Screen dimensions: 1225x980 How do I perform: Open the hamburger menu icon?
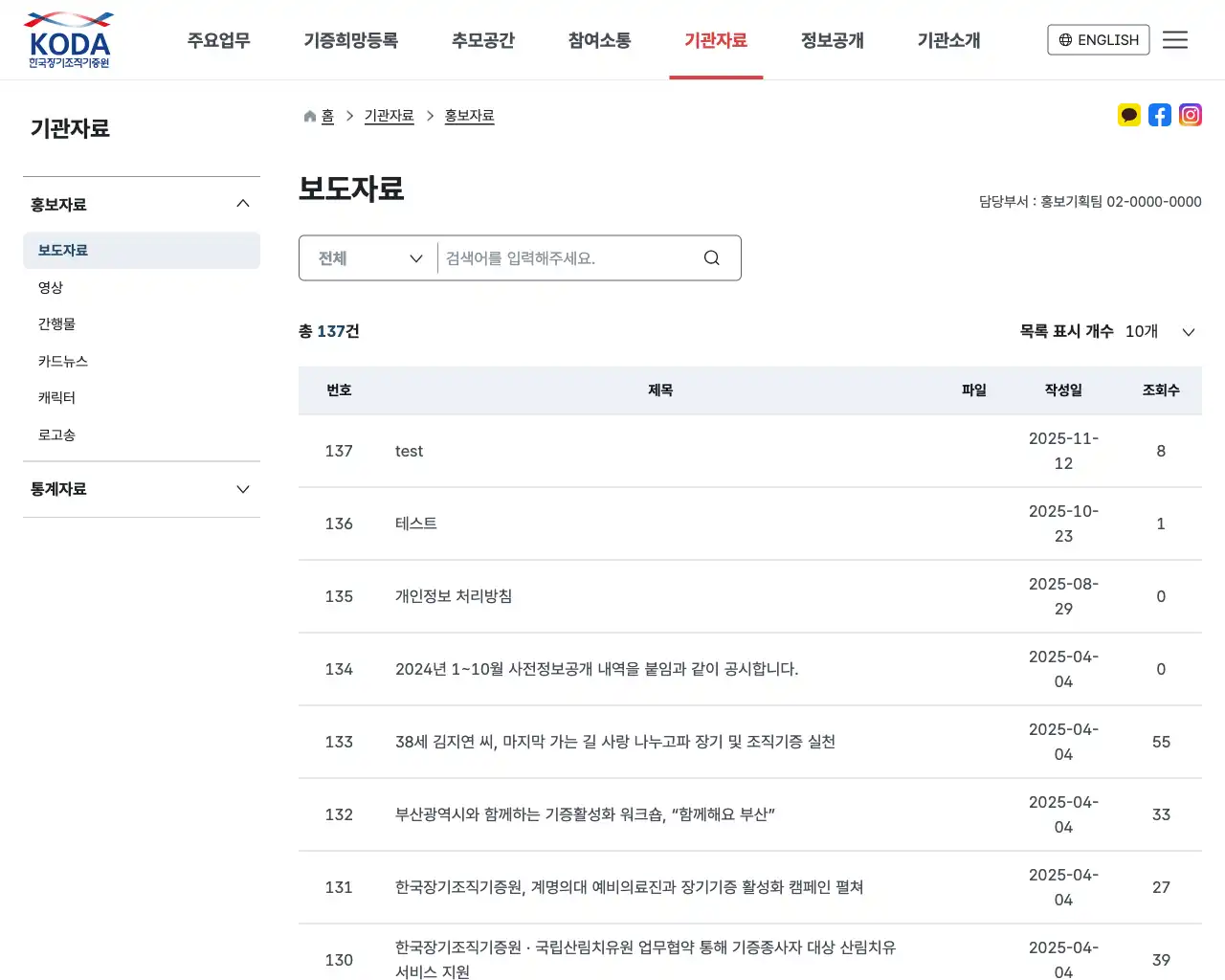coord(1174,40)
